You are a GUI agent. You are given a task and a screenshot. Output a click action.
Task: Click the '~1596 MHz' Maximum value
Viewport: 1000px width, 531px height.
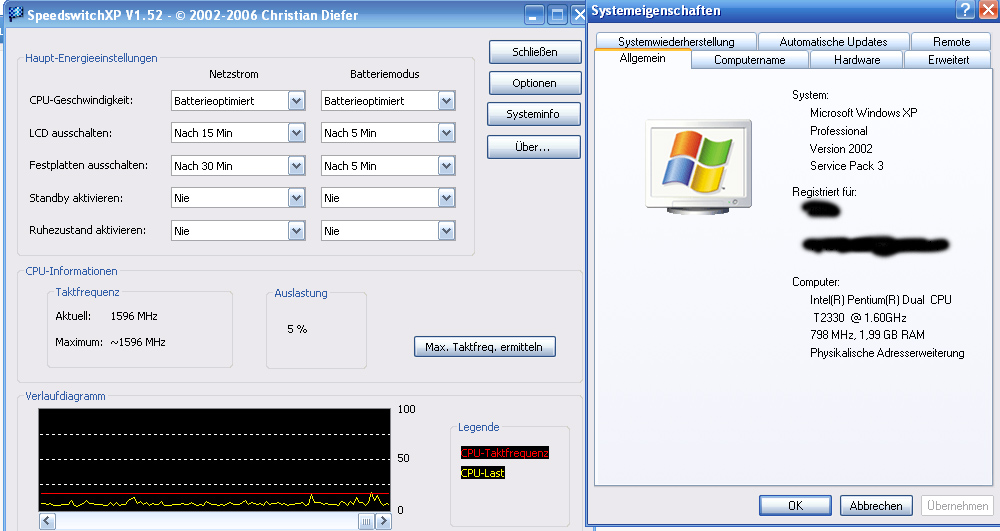point(138,342)
